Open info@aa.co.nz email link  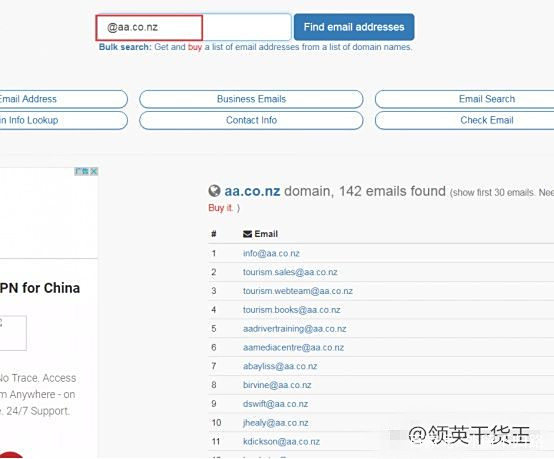pos(271,253)
